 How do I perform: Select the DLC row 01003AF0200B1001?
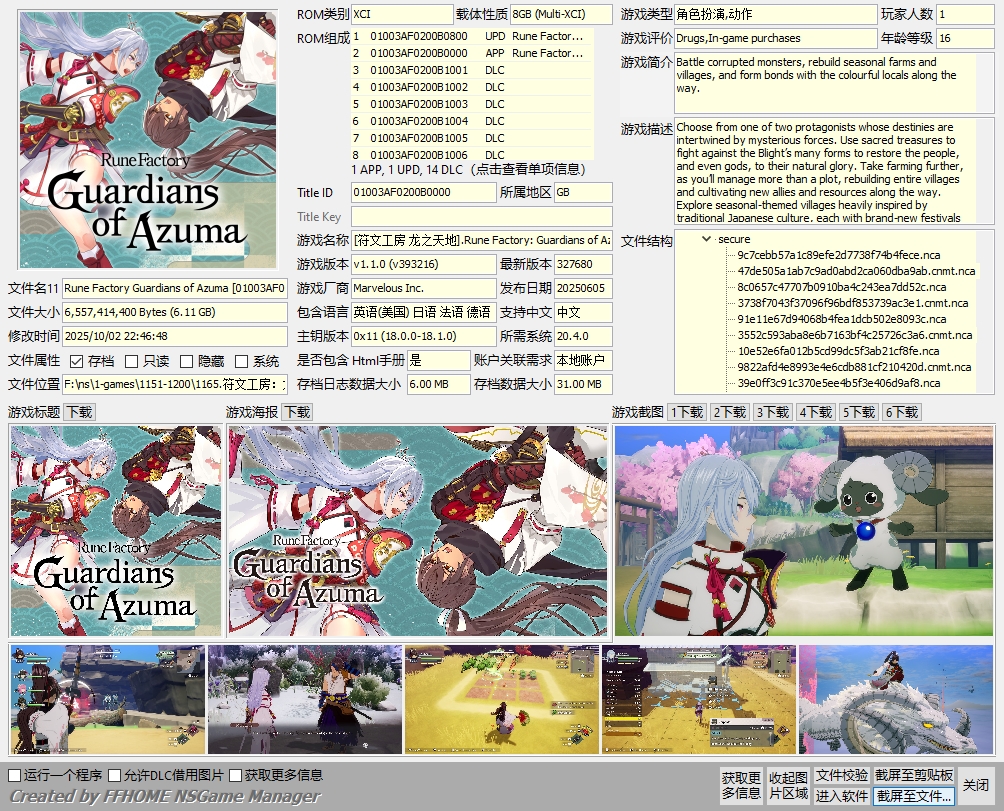coord(418,70)
